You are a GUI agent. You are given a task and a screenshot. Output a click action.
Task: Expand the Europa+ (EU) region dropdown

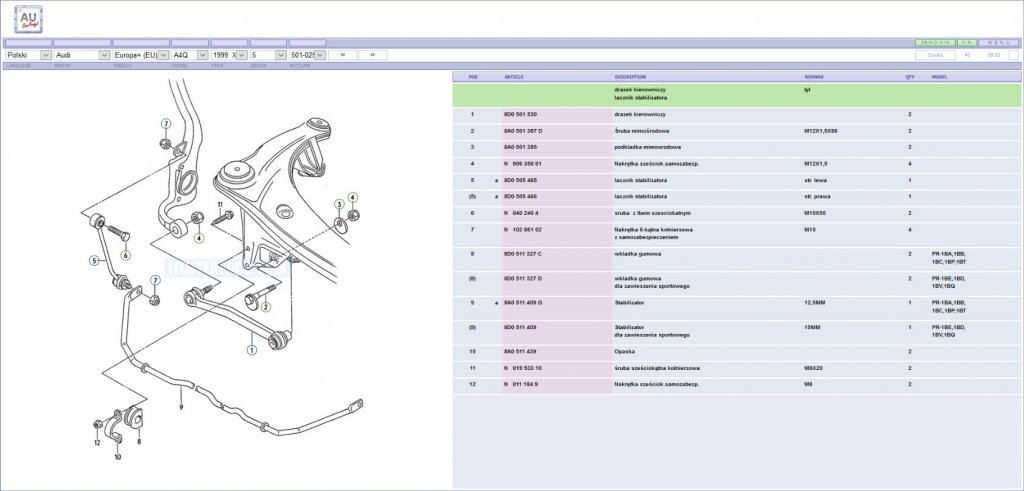pyautogui.click(x=140, y=55)
